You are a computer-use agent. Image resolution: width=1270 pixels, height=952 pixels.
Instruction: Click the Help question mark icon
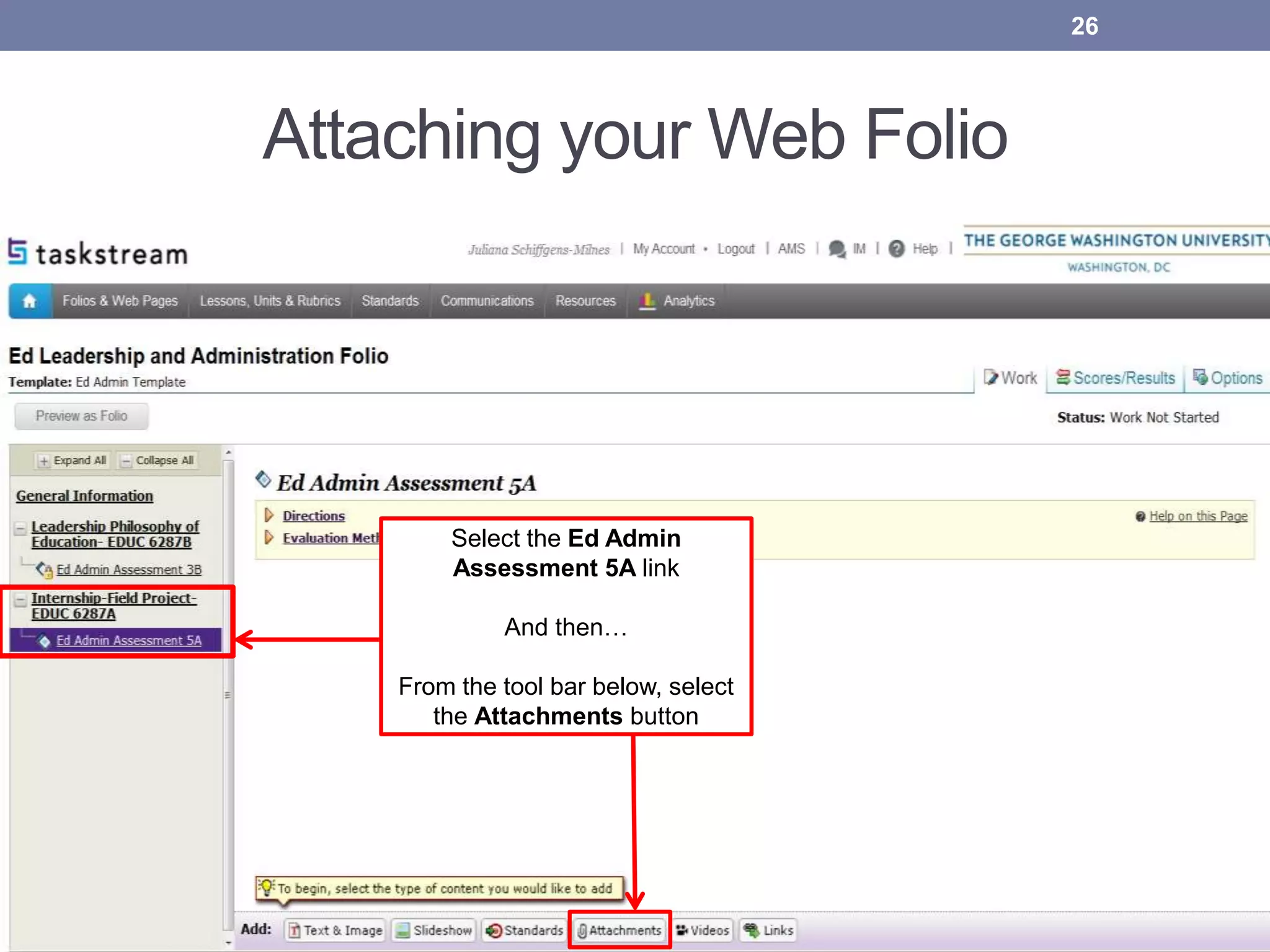pos(897,249)
